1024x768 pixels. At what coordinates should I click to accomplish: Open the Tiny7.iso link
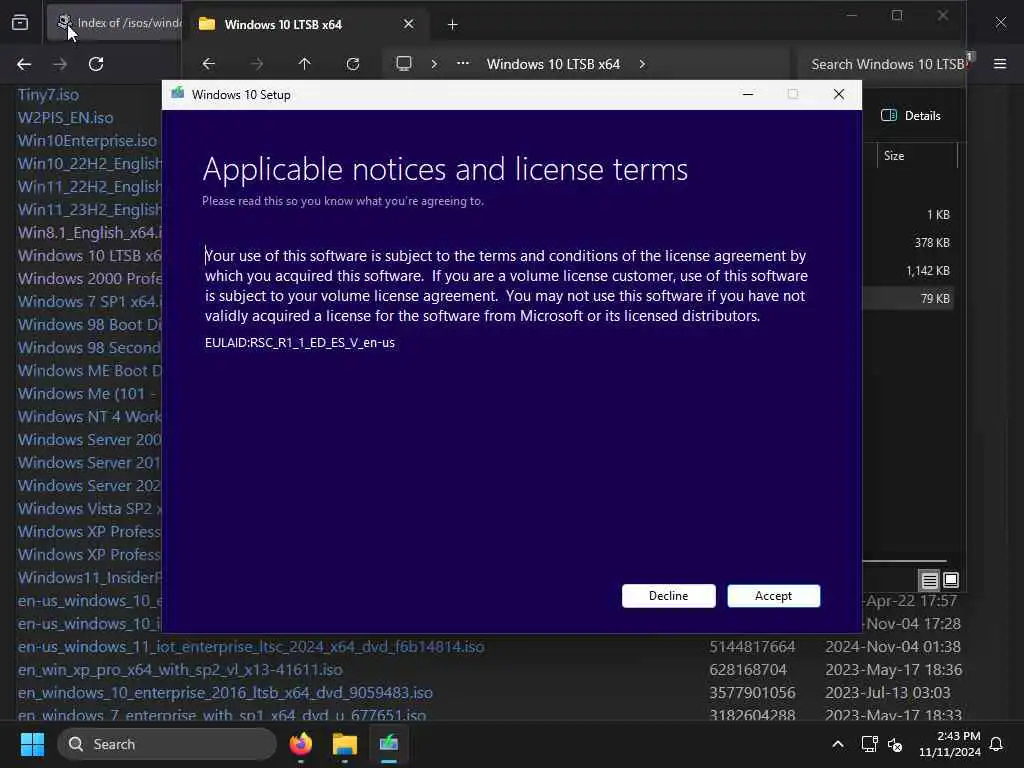point(48,95)
